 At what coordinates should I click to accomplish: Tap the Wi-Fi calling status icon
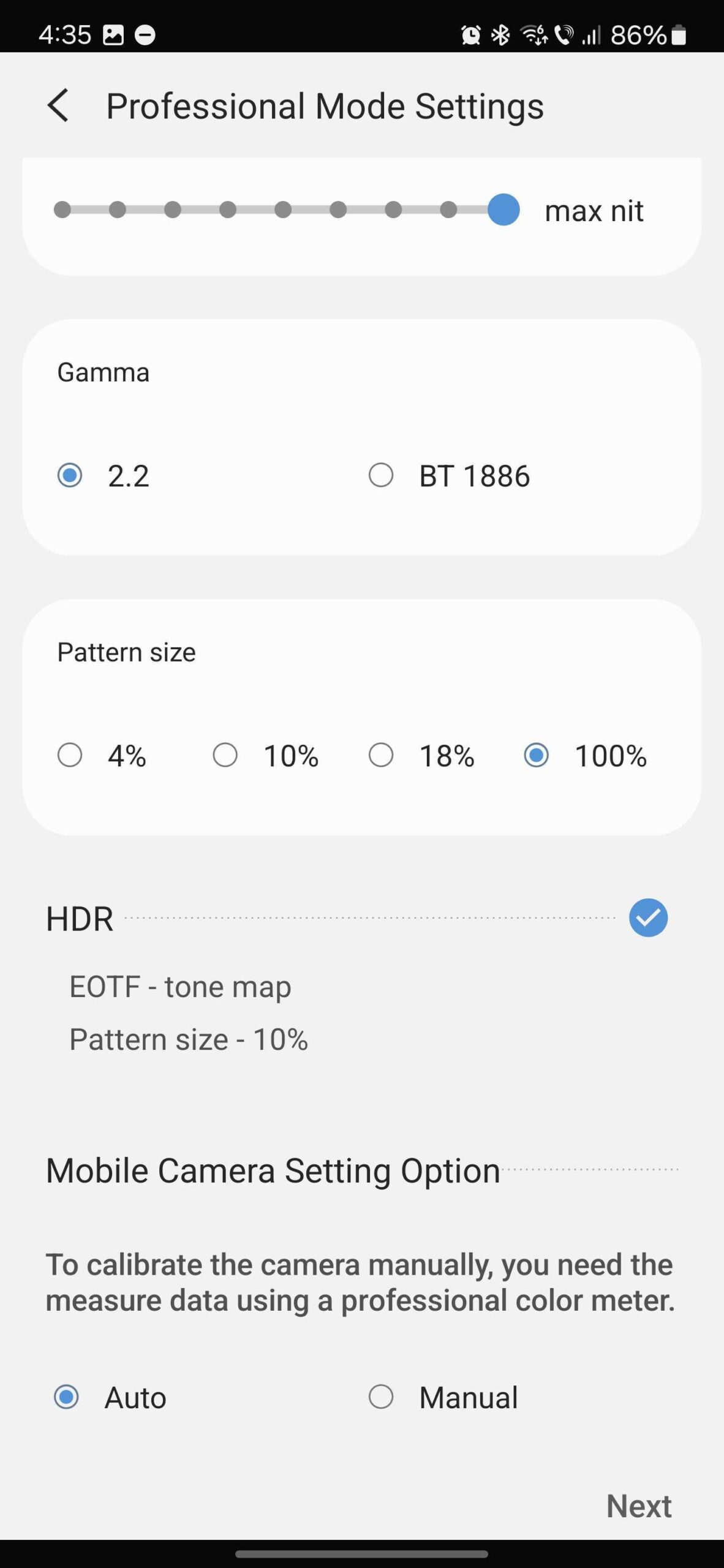[x=564, y=35]
